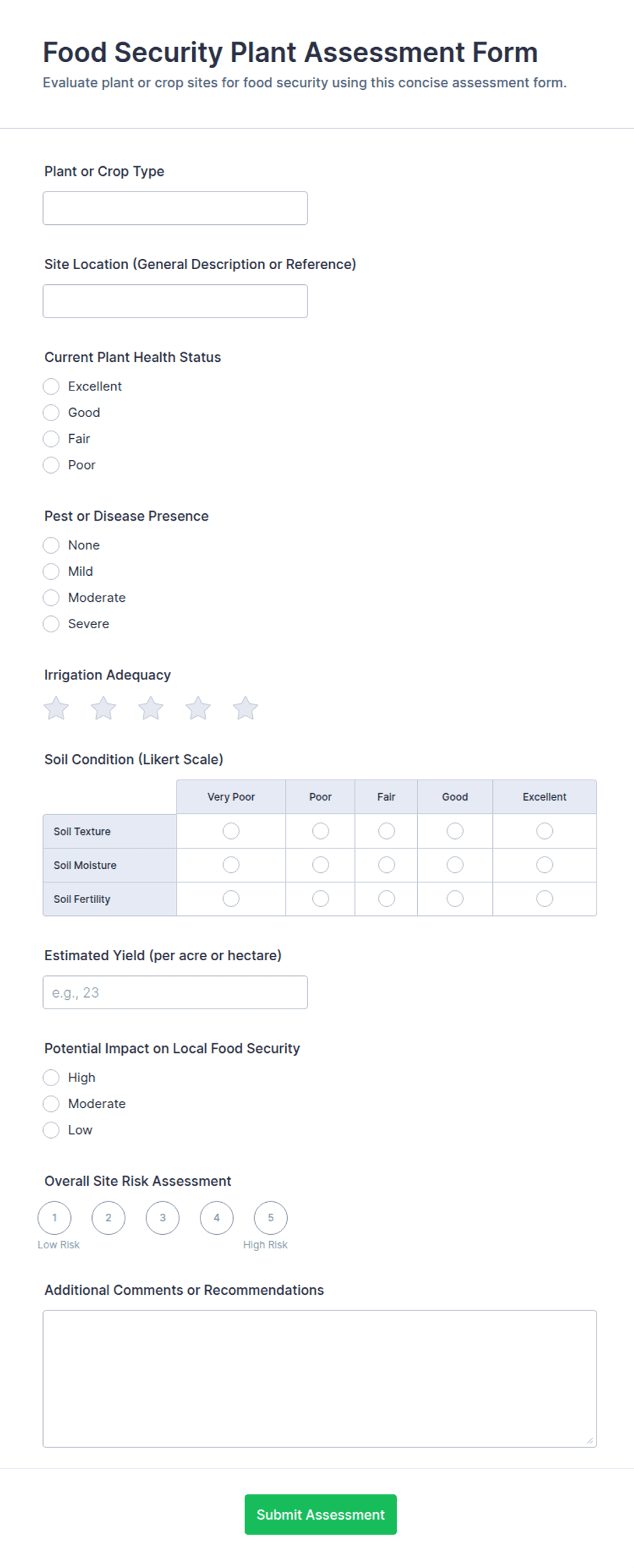Focus the Estimated Yield input
The height and width of the screenshot is (1568, 634).
pyautogui.click(x=175, y=992)
